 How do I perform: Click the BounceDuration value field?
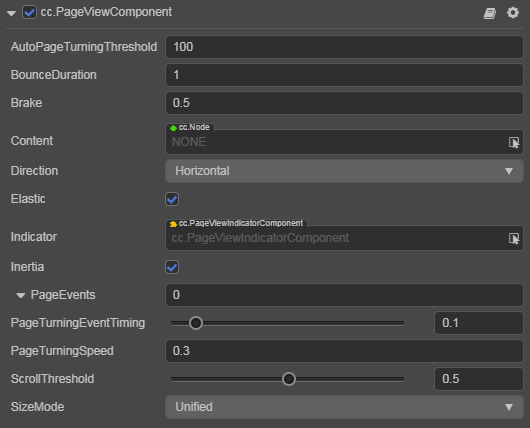tap(344, 75)
